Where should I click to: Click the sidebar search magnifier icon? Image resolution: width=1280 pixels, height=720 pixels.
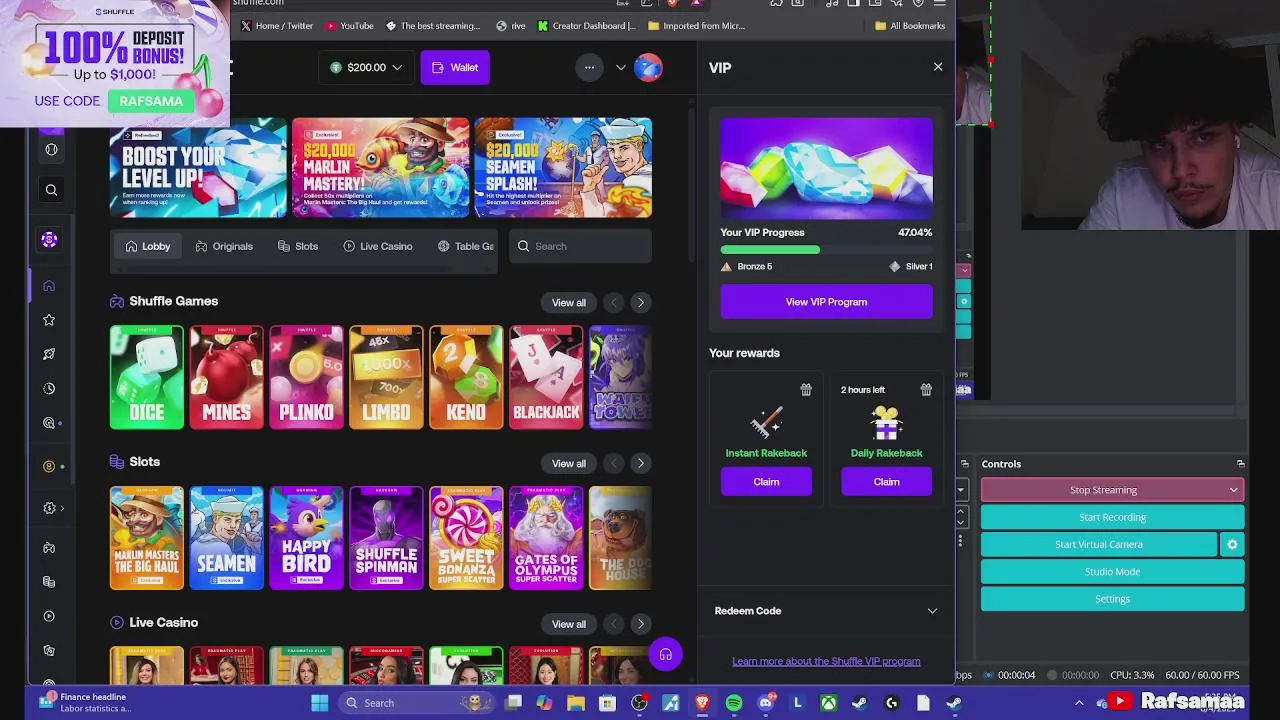tap(51, 190)
